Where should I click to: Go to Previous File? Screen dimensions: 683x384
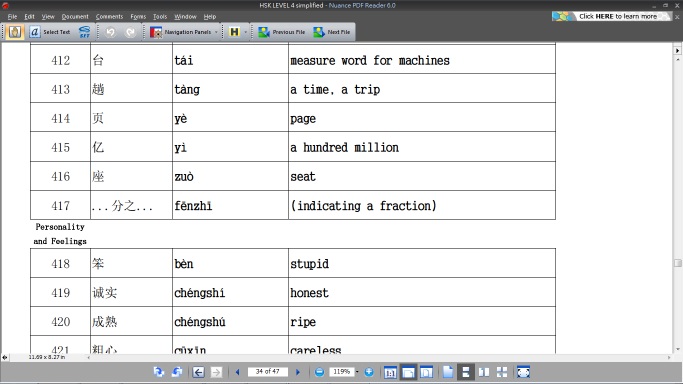point(282,32)
